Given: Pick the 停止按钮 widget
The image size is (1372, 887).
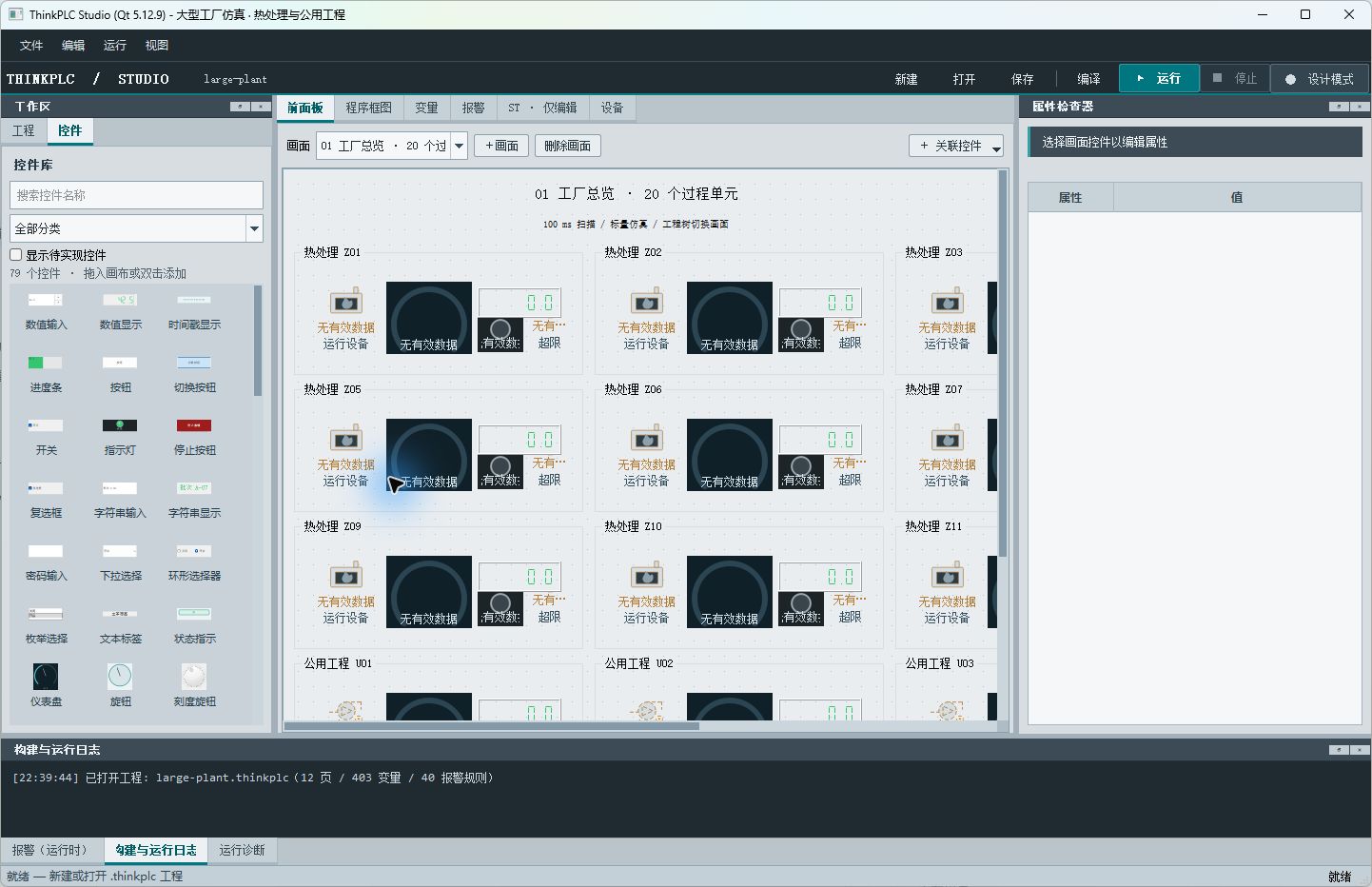Looking at the screenshot, I should click(x=194, y=437).
